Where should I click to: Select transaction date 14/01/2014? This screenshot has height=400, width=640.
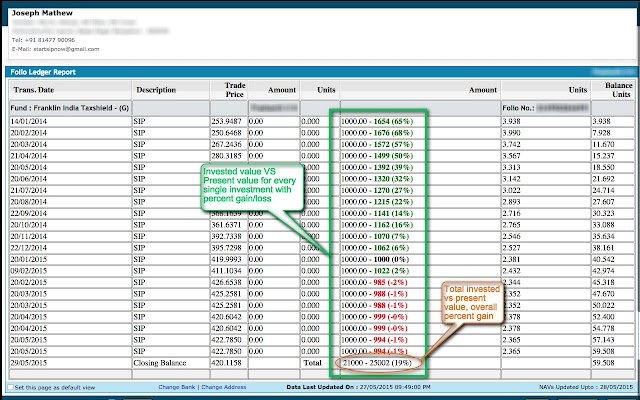(29, 122)
